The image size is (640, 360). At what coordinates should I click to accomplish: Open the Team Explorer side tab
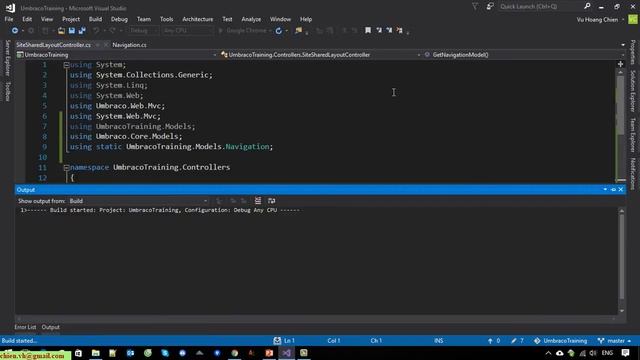point(633,136)
